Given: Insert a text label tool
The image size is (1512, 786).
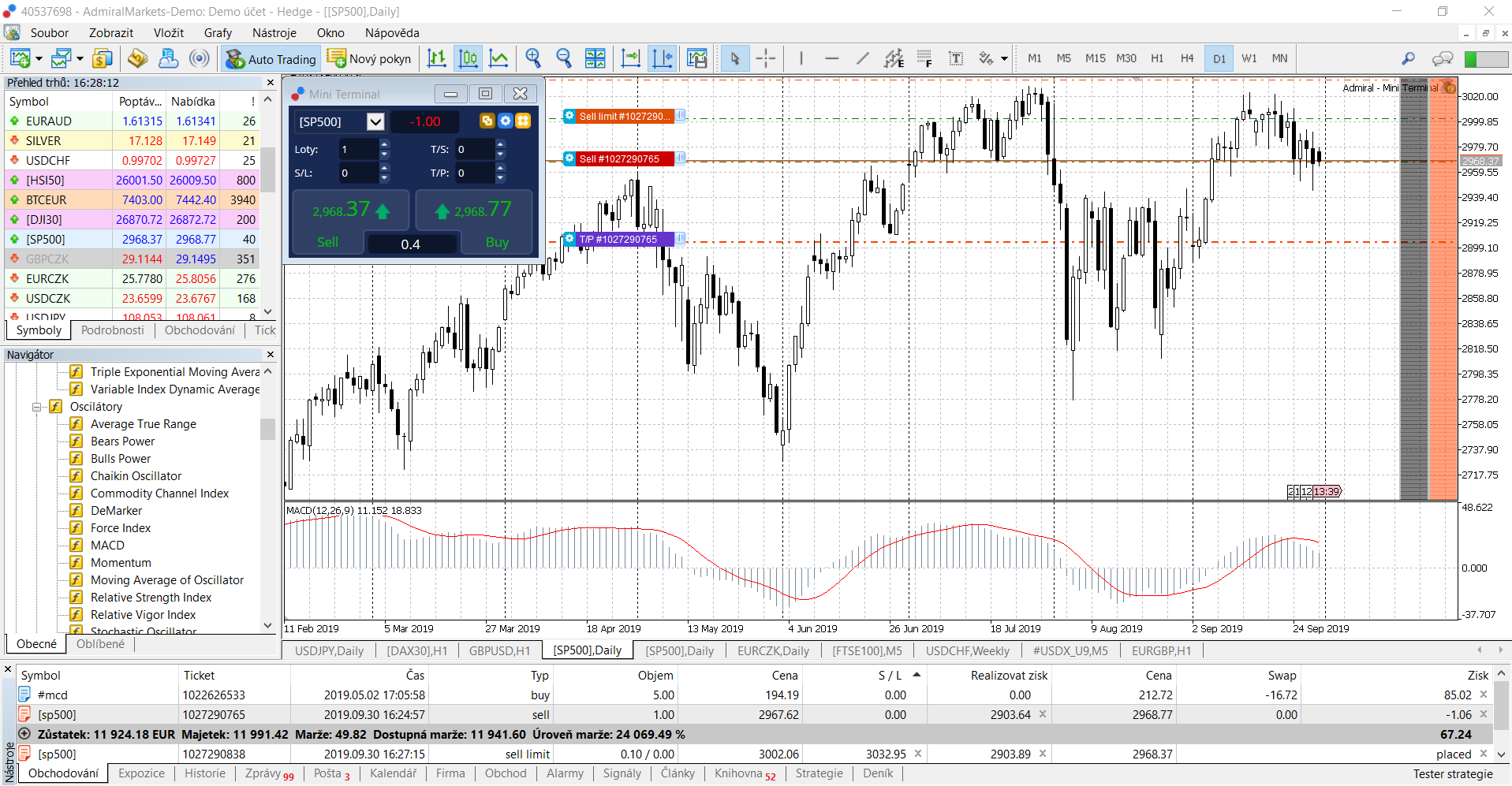Looking at the screenshot, I should click(x=956, y=58).
